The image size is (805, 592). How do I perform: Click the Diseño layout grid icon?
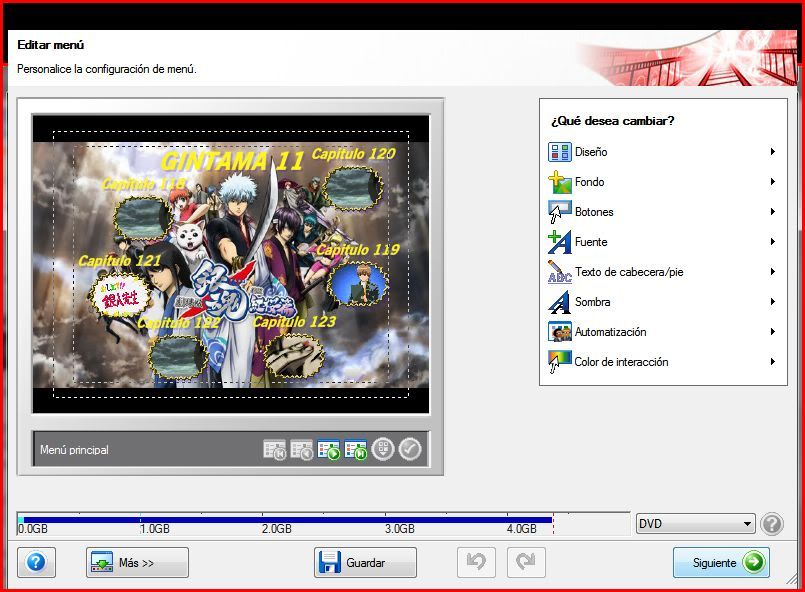pos(560,152)
